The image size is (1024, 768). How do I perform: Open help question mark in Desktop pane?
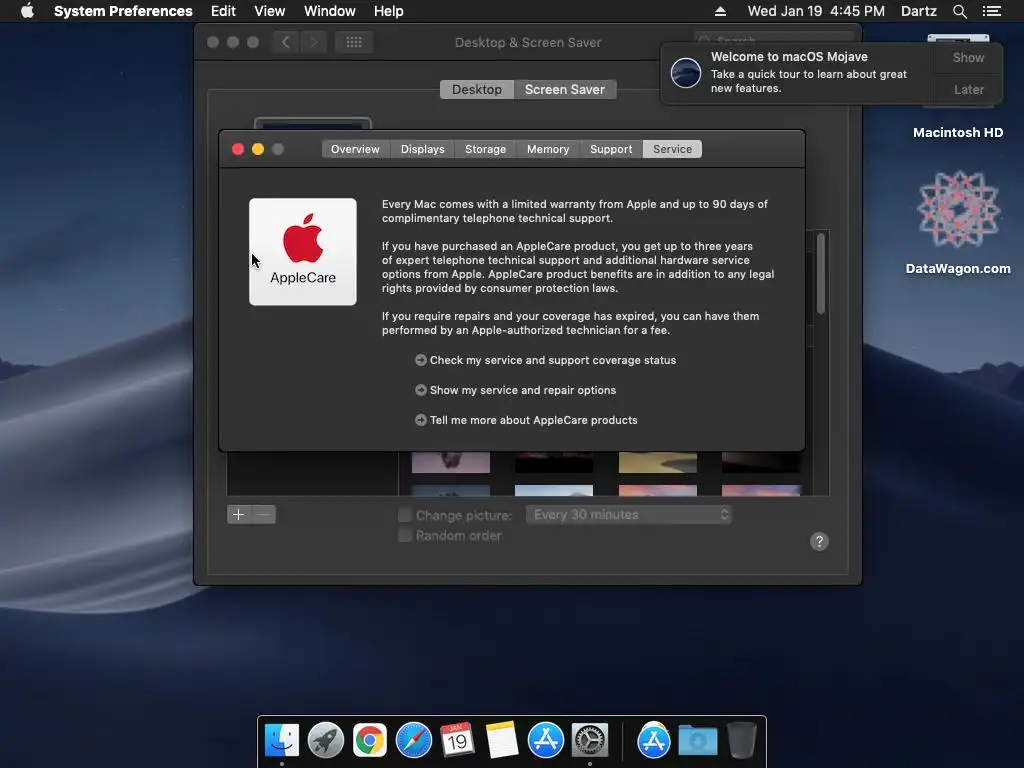pyautogui.click(x=819, y=541)
